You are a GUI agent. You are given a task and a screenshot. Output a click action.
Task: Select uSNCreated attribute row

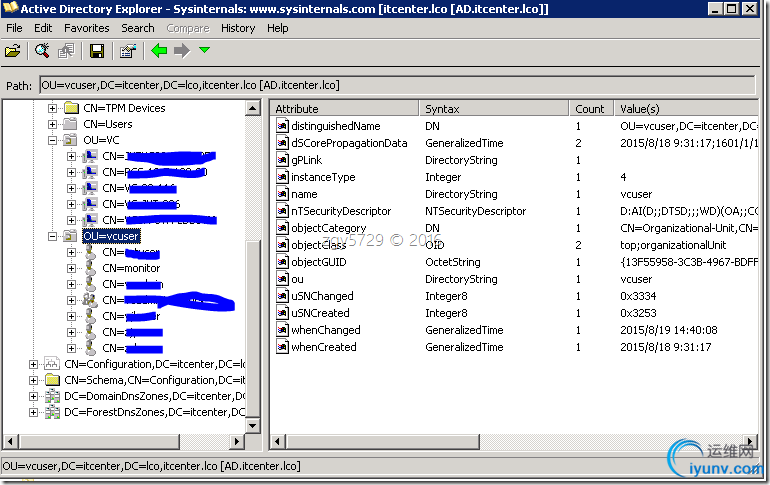516,313
